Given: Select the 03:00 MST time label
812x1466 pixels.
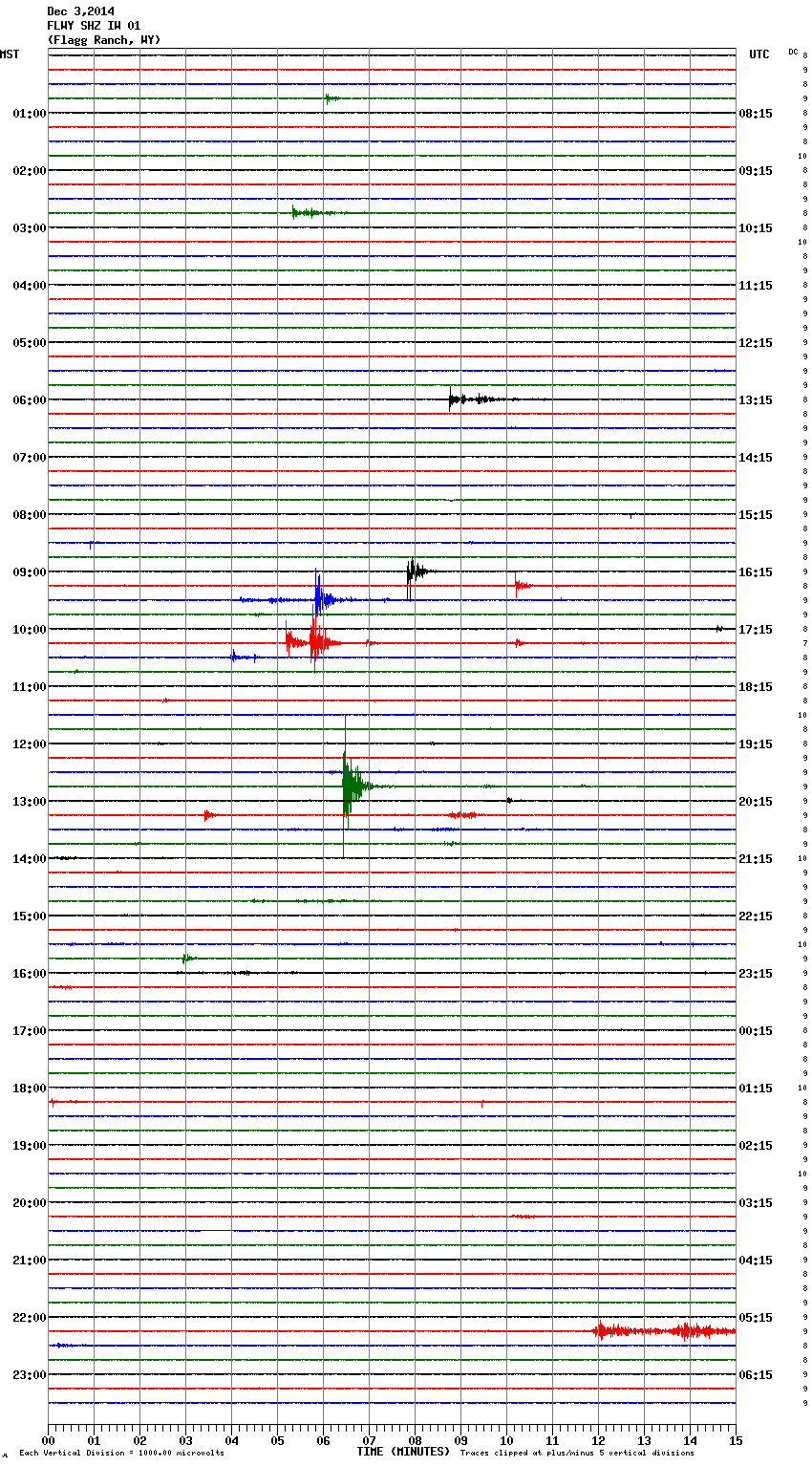Looking at the screenshot, I should click(30, 228).
